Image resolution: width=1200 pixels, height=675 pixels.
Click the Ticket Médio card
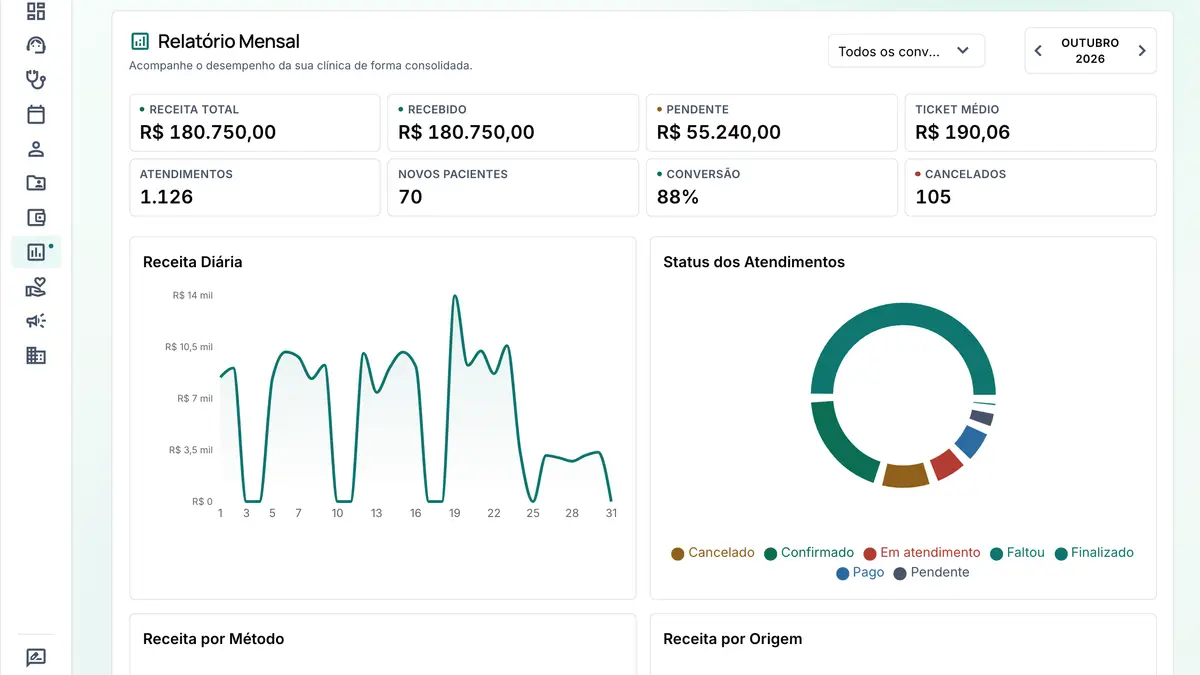click(1030, 123)
